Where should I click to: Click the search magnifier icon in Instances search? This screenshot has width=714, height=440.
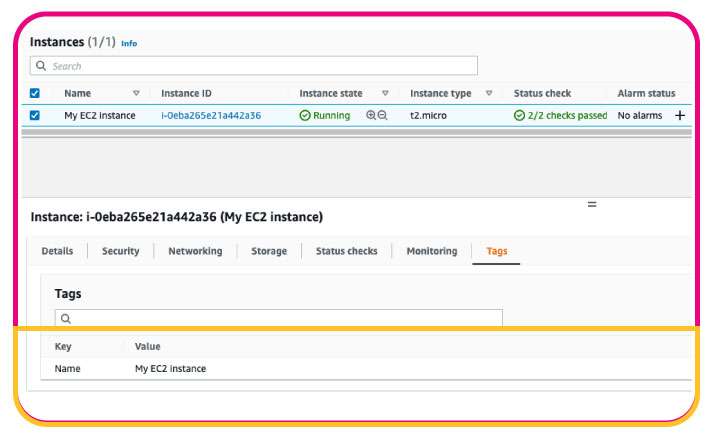click(x=41, y=66)
